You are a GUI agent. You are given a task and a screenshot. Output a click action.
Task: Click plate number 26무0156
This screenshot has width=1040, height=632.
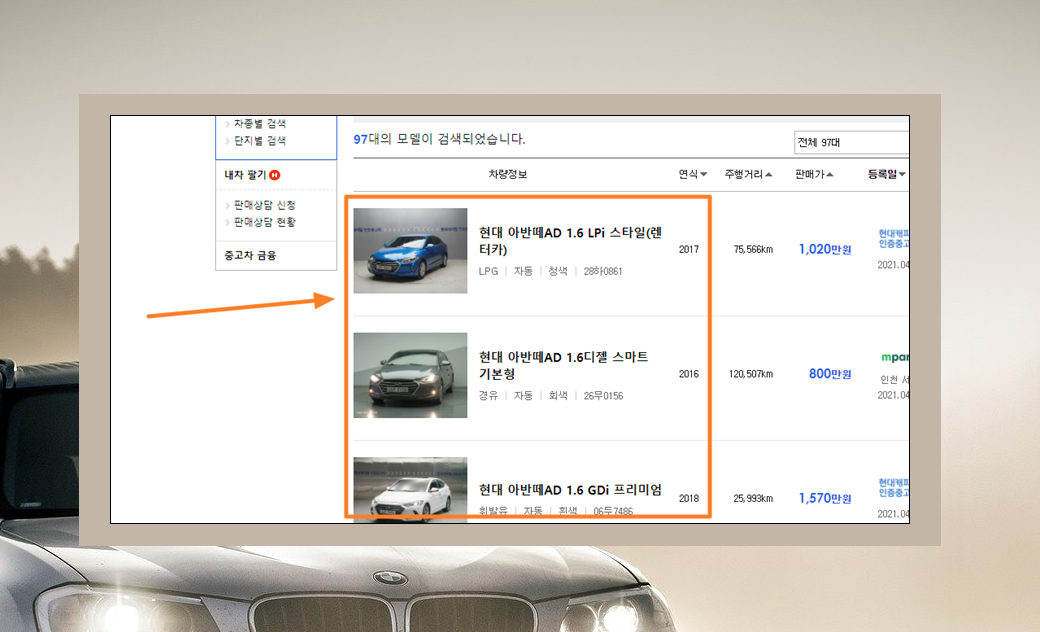tap(603, 396)
